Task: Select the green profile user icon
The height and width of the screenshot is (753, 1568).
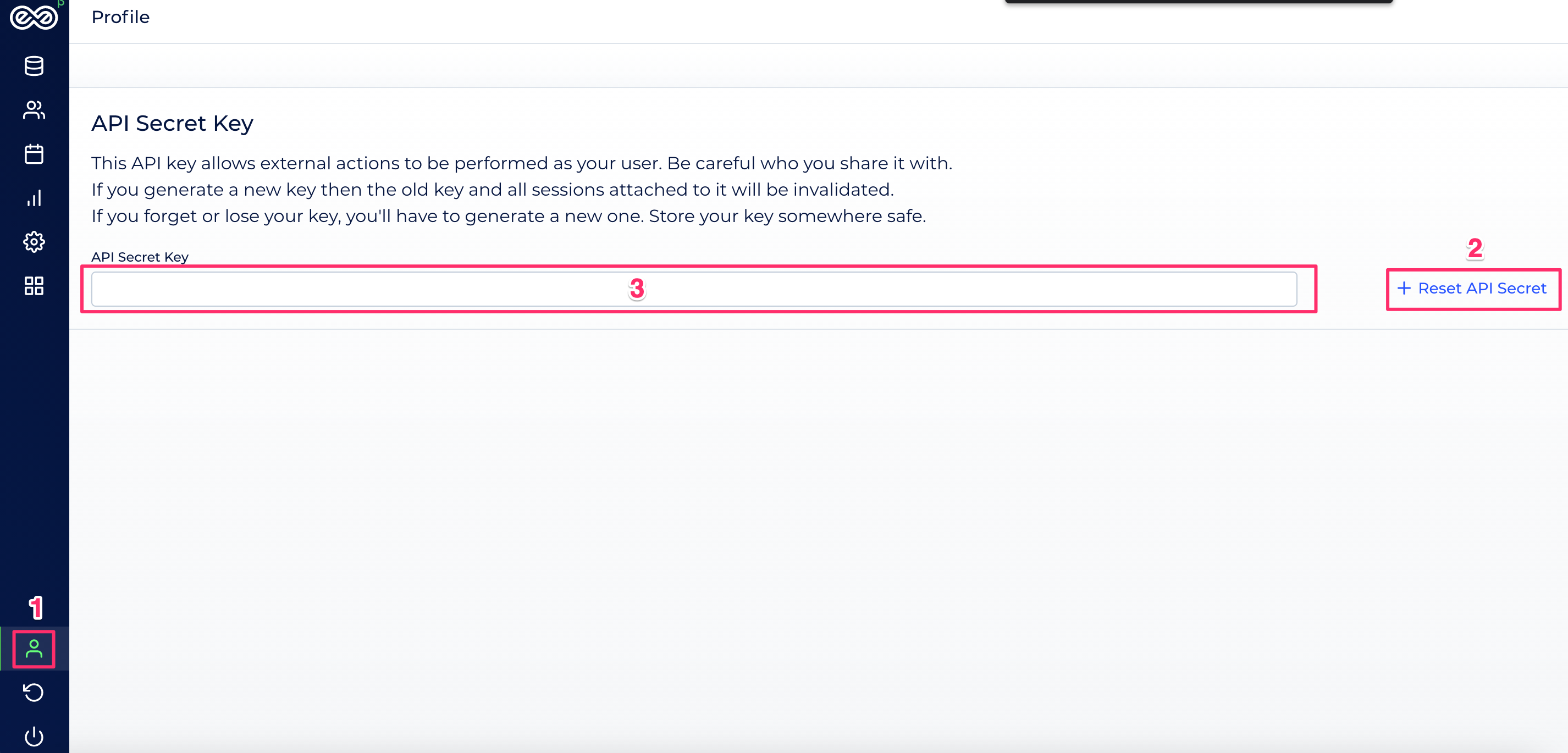Action: (x=34, y=649)
